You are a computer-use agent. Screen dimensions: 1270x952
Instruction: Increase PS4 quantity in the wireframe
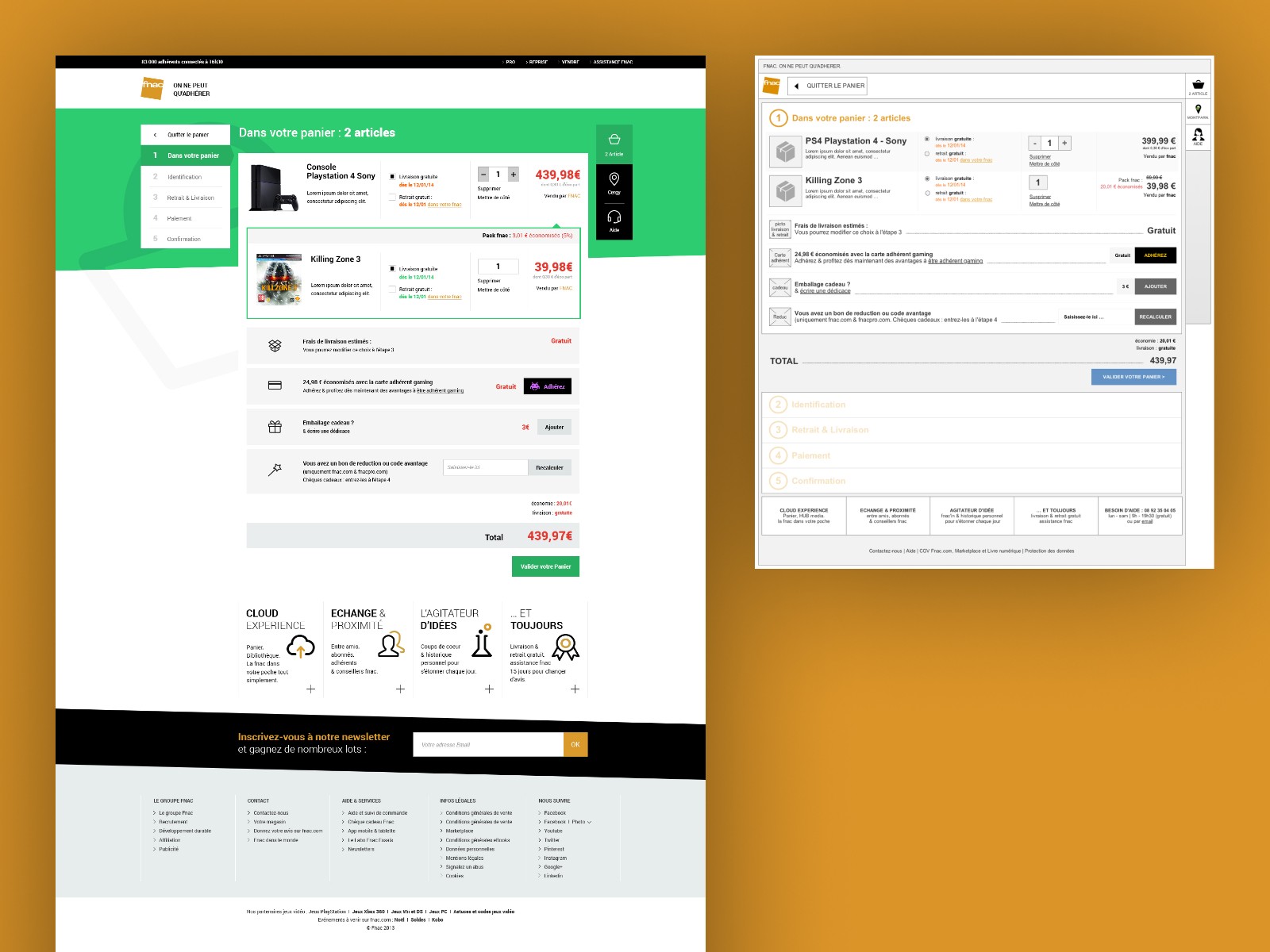(1065, 143)
